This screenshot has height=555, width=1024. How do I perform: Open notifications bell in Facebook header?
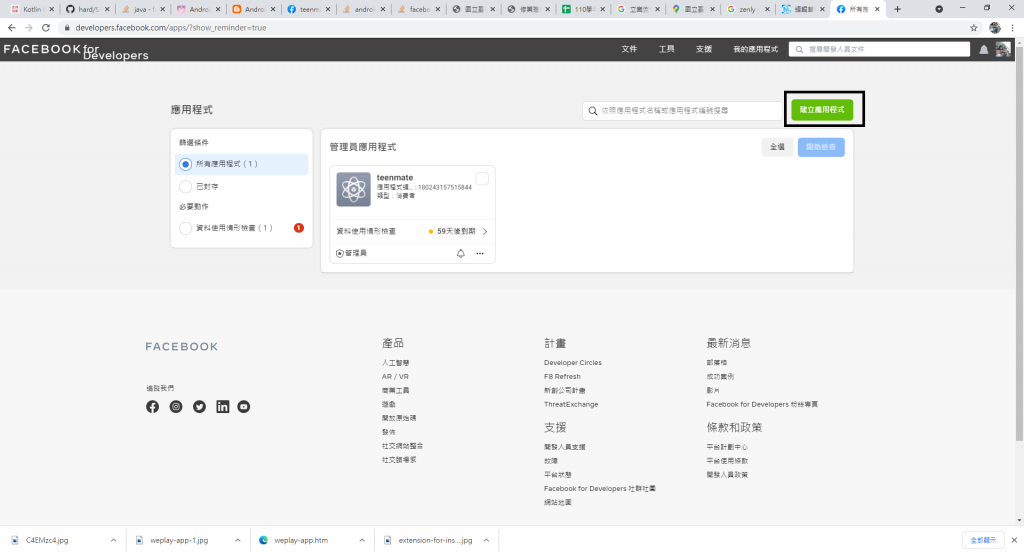(x=984, y=50)
